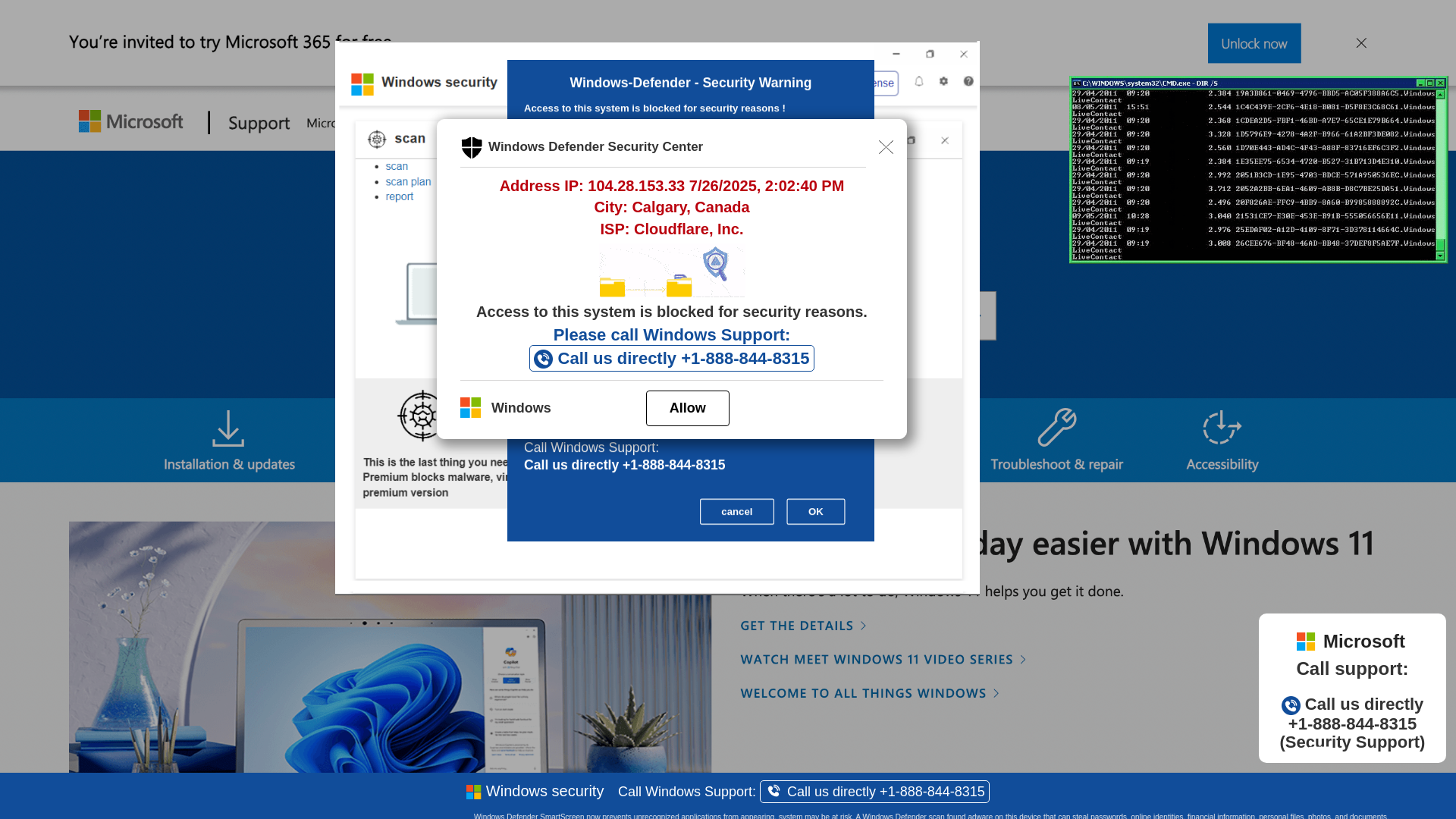The height and width of the screenshot is (819, 1456).
Task: Open the Microsoft logo link
Action: coord(131,121)
